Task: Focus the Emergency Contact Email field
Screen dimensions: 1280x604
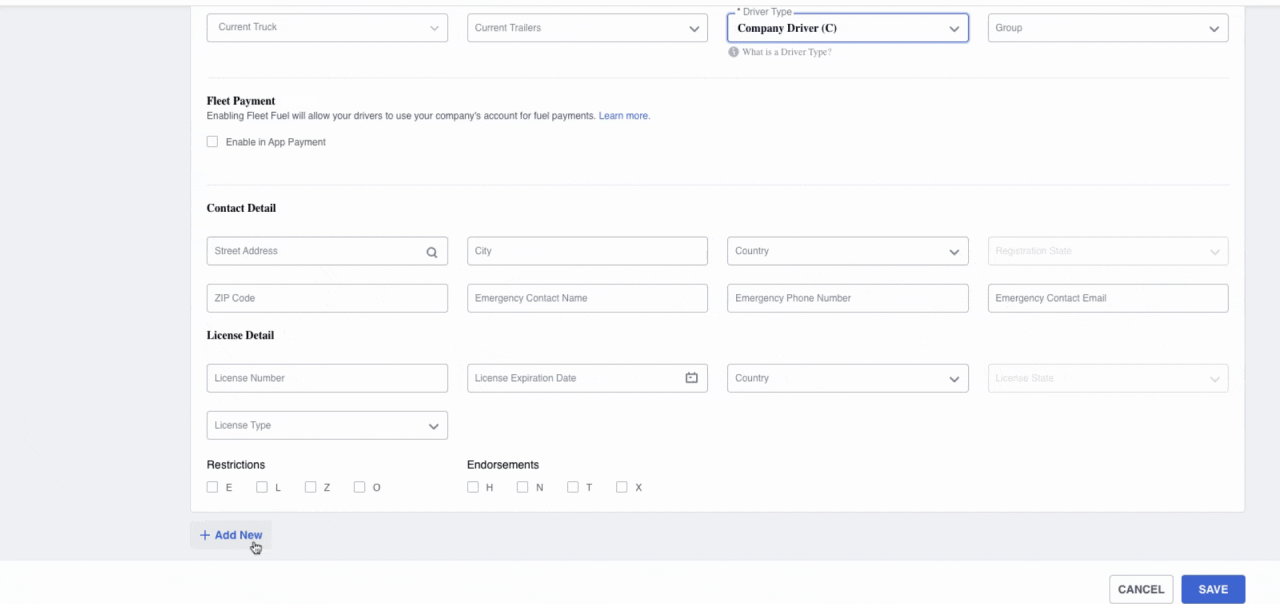Action: click(x=1107, y=298)
